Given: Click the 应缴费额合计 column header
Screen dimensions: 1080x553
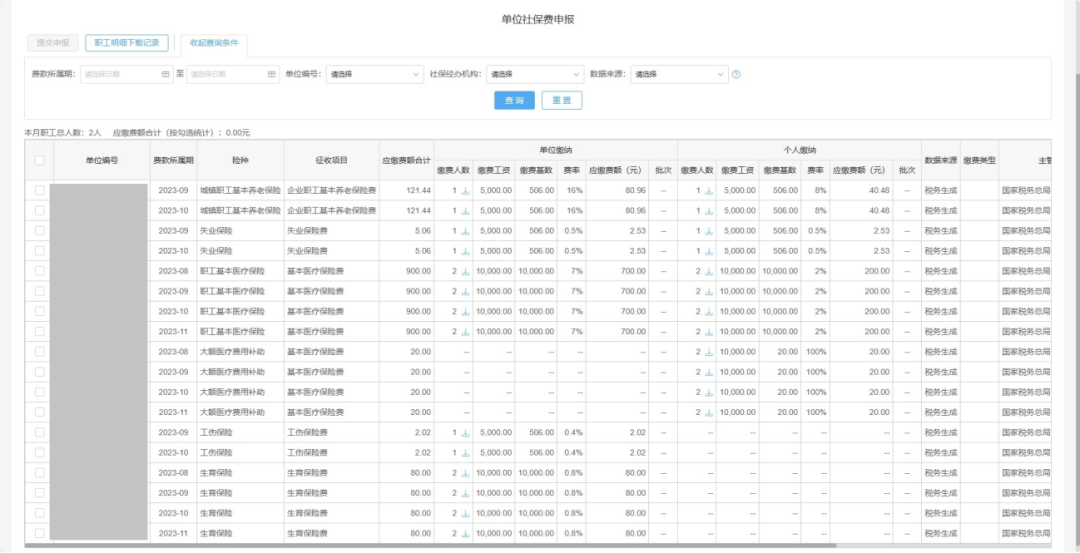Looking at the screenshot, I should coord(406,160).
